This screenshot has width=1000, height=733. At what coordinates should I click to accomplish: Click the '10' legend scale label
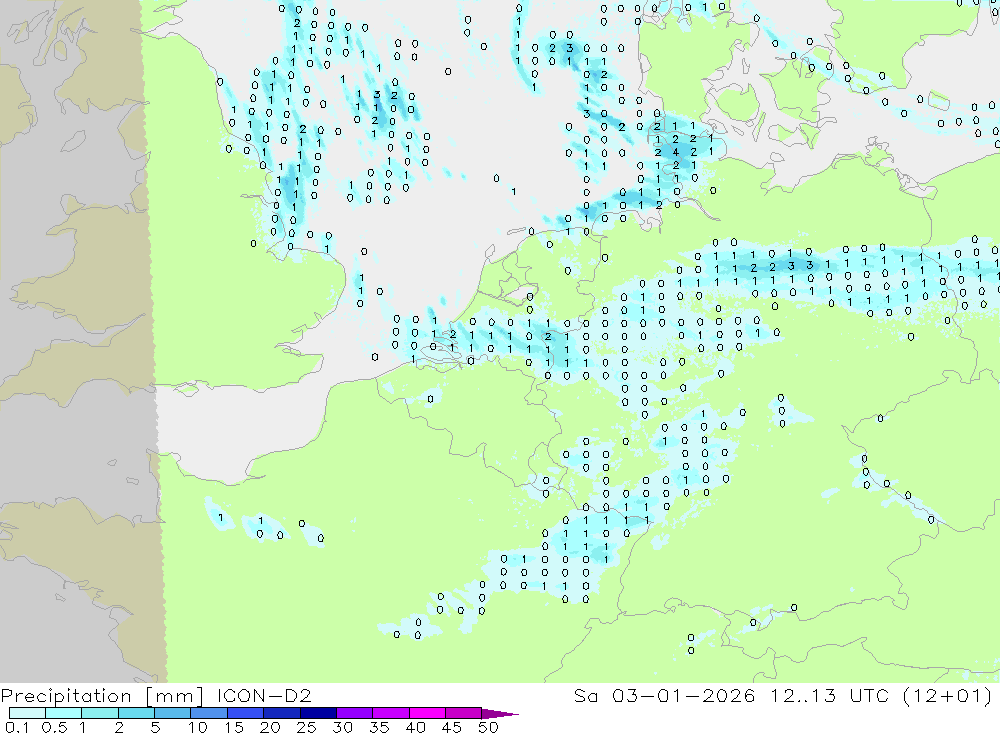click(198, 727)
